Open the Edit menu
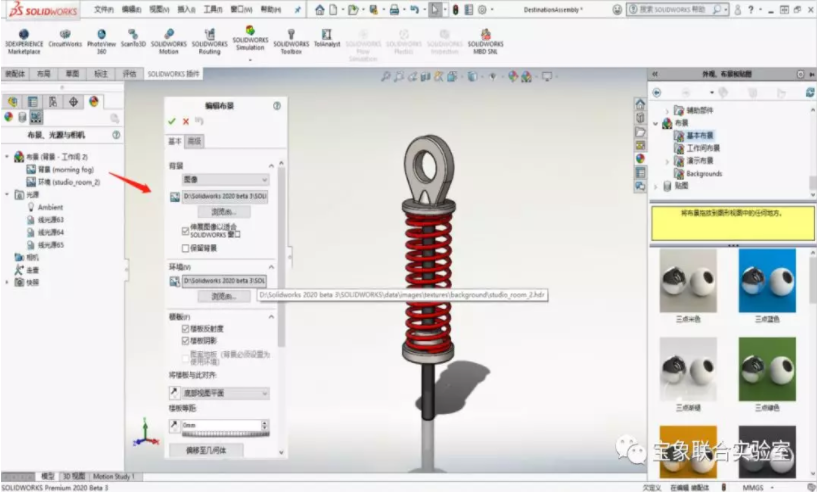The image size is (817, 499). coord(131,9)
